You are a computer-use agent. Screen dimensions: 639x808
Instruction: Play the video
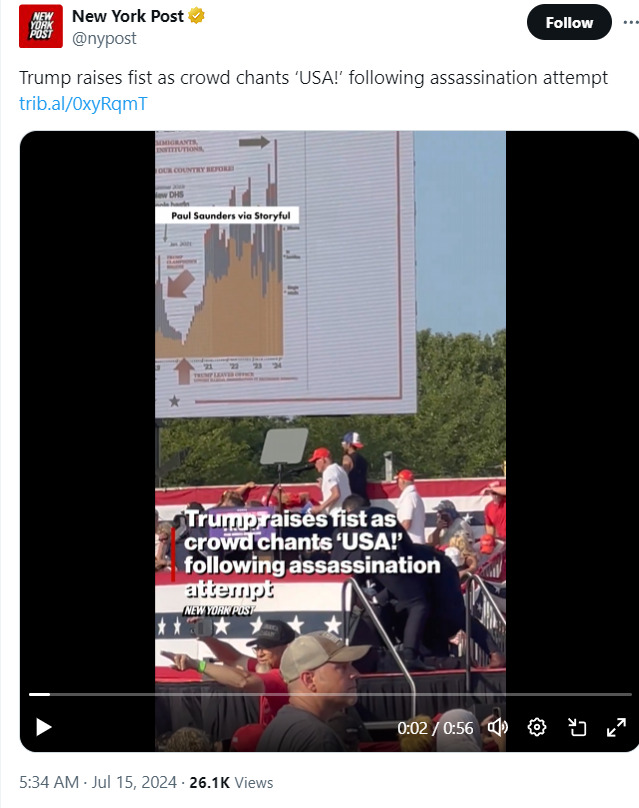point(44,727)
